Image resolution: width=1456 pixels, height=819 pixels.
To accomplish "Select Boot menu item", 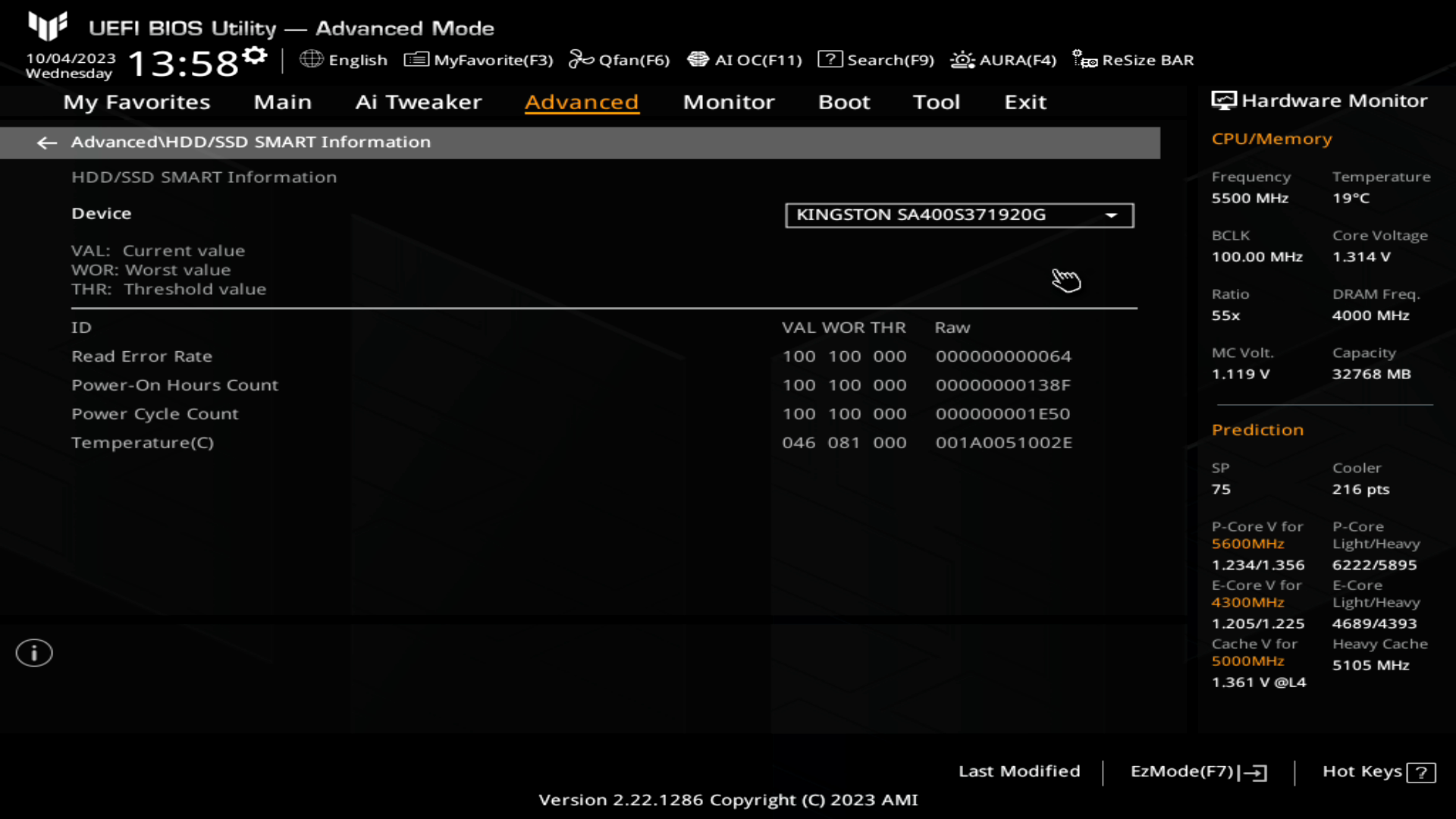I will coord(844,101).
